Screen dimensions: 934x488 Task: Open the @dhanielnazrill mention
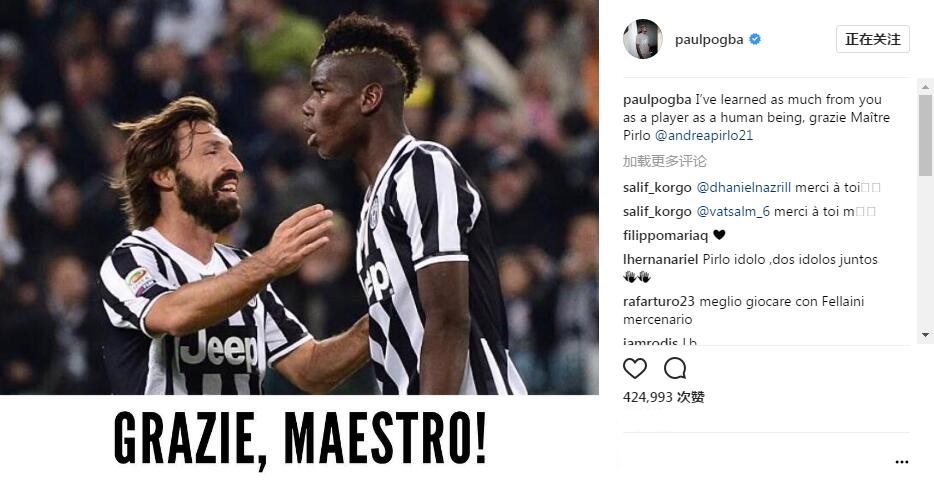click(x=743, y=187)
